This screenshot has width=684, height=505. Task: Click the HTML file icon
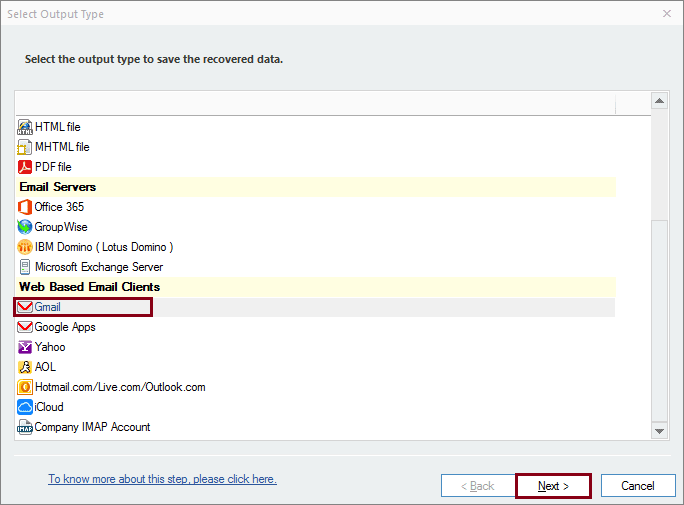[25, 127]
